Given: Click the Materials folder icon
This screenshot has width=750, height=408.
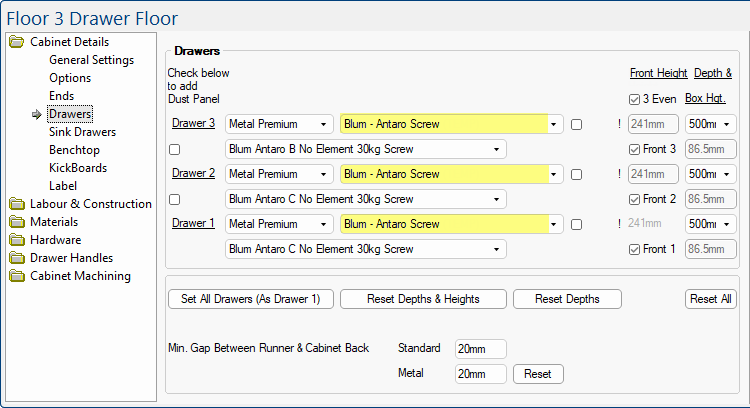Looking at the screenshot, I should [16, 222].
